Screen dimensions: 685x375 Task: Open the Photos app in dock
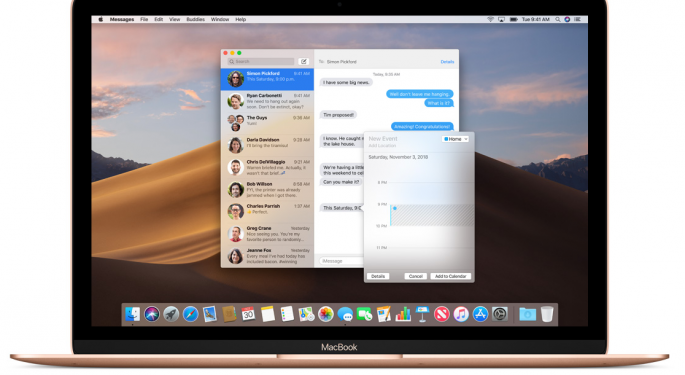pyautogui.click(x=325, y=314)
